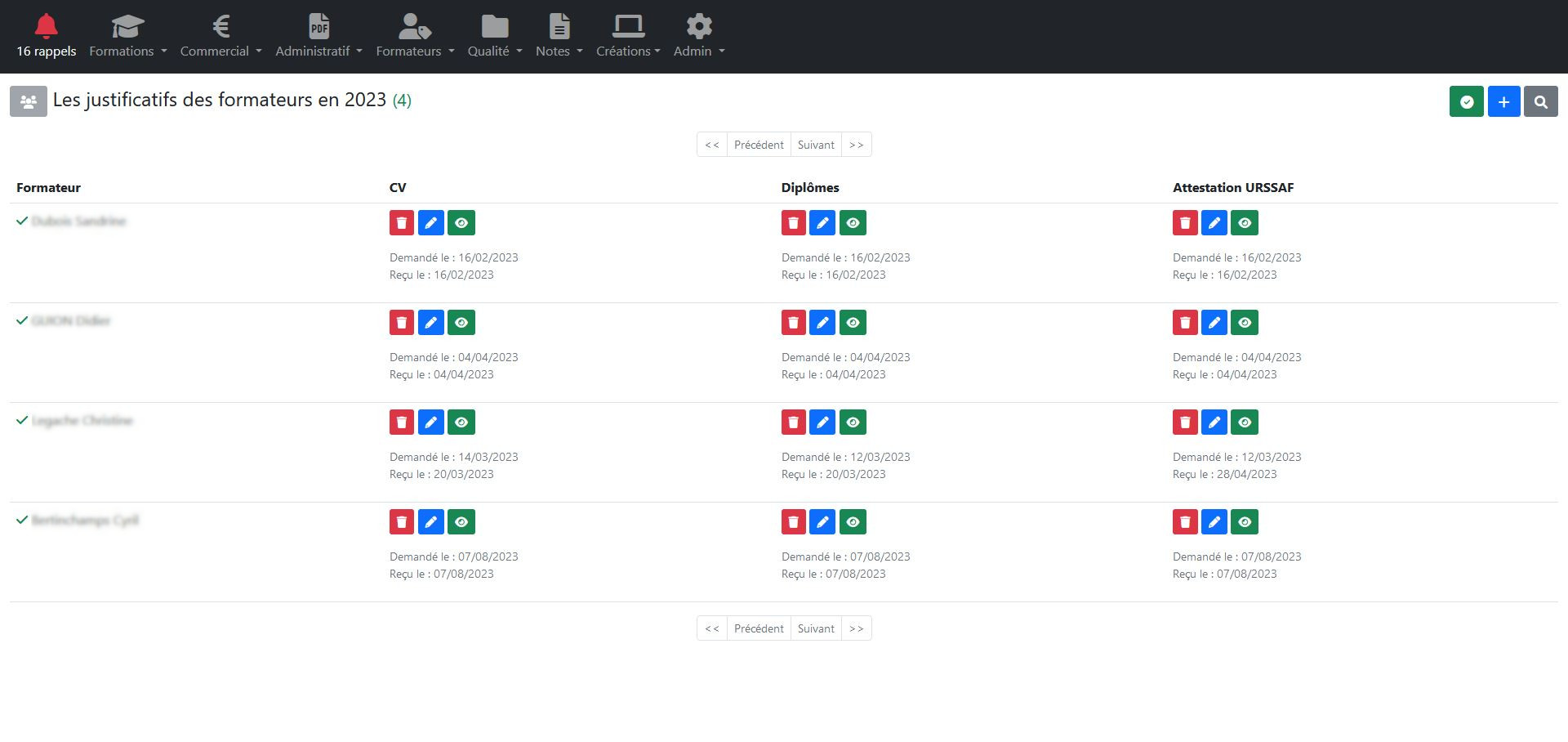This screenshot has width=1568, height=742.
Task: Click Précédent in pagination below the table
Action: click(759, 628)
